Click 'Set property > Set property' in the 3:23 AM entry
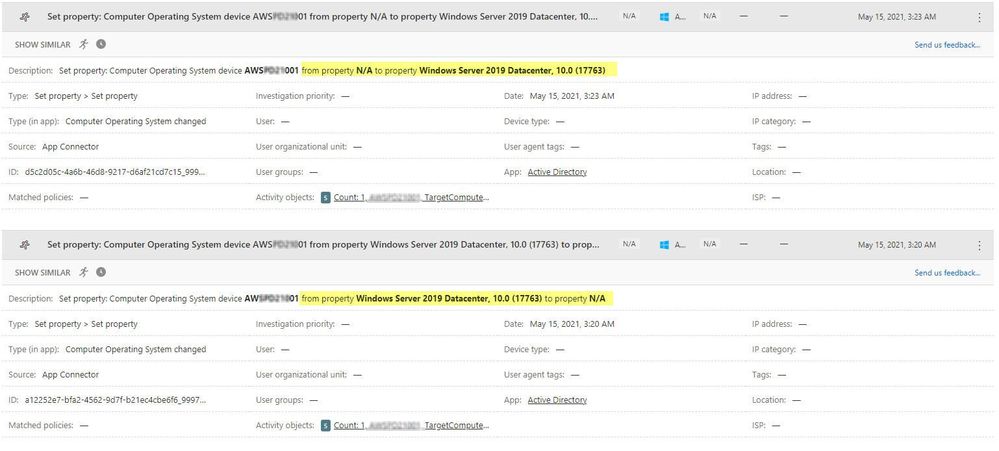 click(86, 96)
